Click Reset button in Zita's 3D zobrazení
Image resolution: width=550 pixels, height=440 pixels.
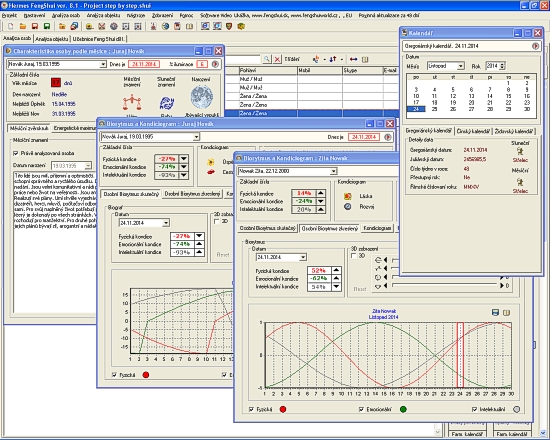point(360,289)
